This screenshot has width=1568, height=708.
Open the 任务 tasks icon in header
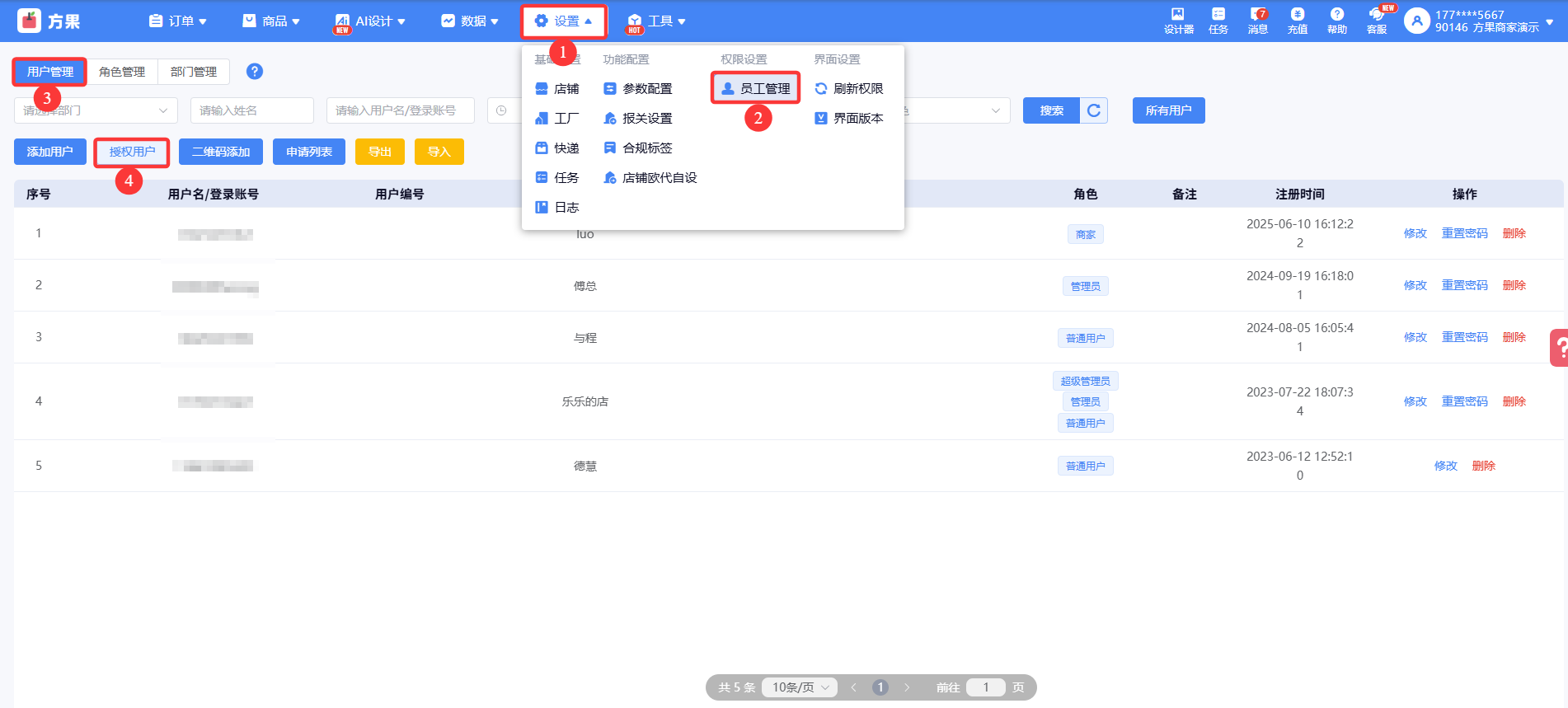pos(1218,21)
